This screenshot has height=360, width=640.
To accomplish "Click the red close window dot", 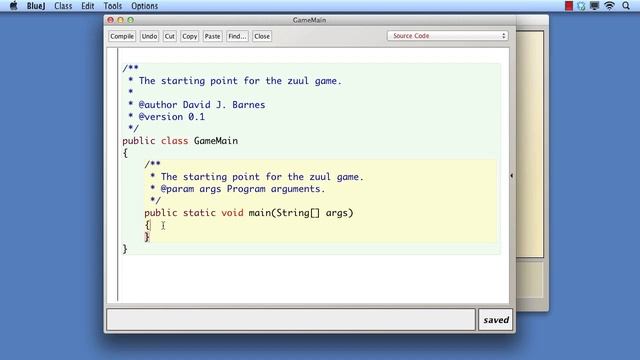I will pos(110,20).
